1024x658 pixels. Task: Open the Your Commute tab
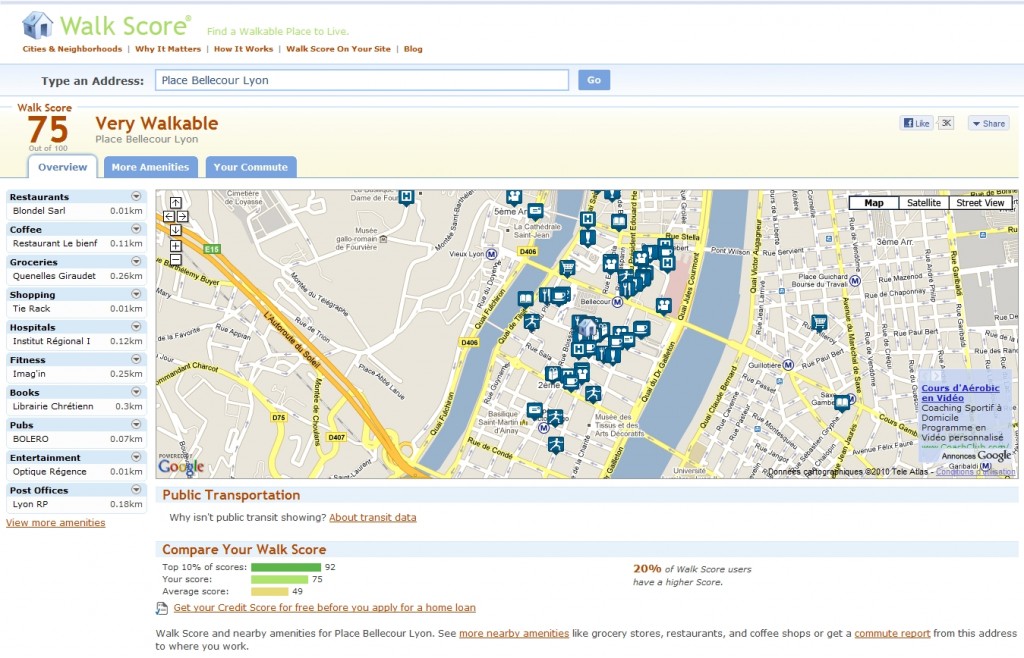(250, 167)
